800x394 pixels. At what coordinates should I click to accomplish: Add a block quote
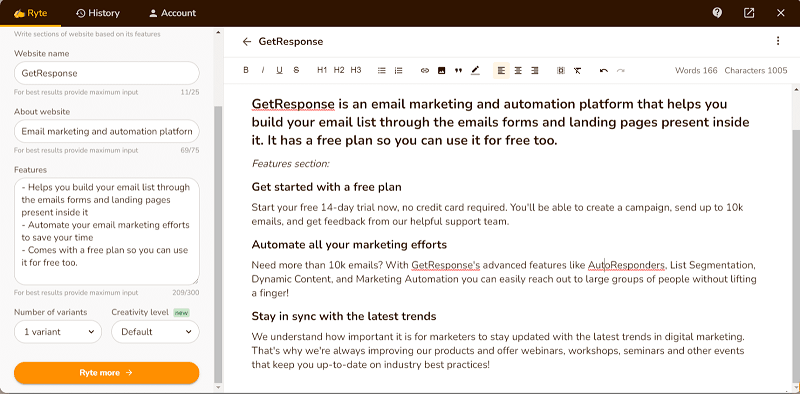coord(458,70)
